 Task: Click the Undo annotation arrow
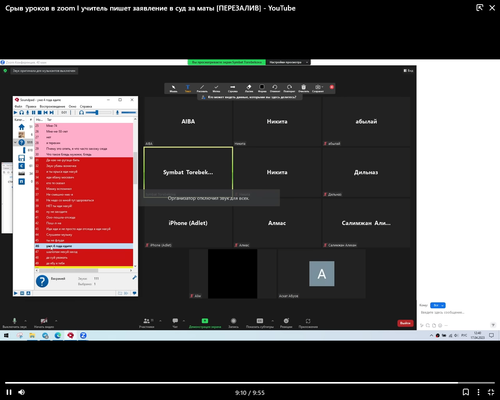pos(275,88)
